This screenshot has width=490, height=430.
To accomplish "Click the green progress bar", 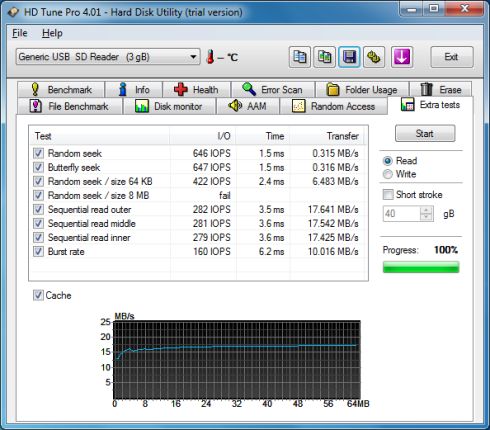I will [x=421, y=267].
